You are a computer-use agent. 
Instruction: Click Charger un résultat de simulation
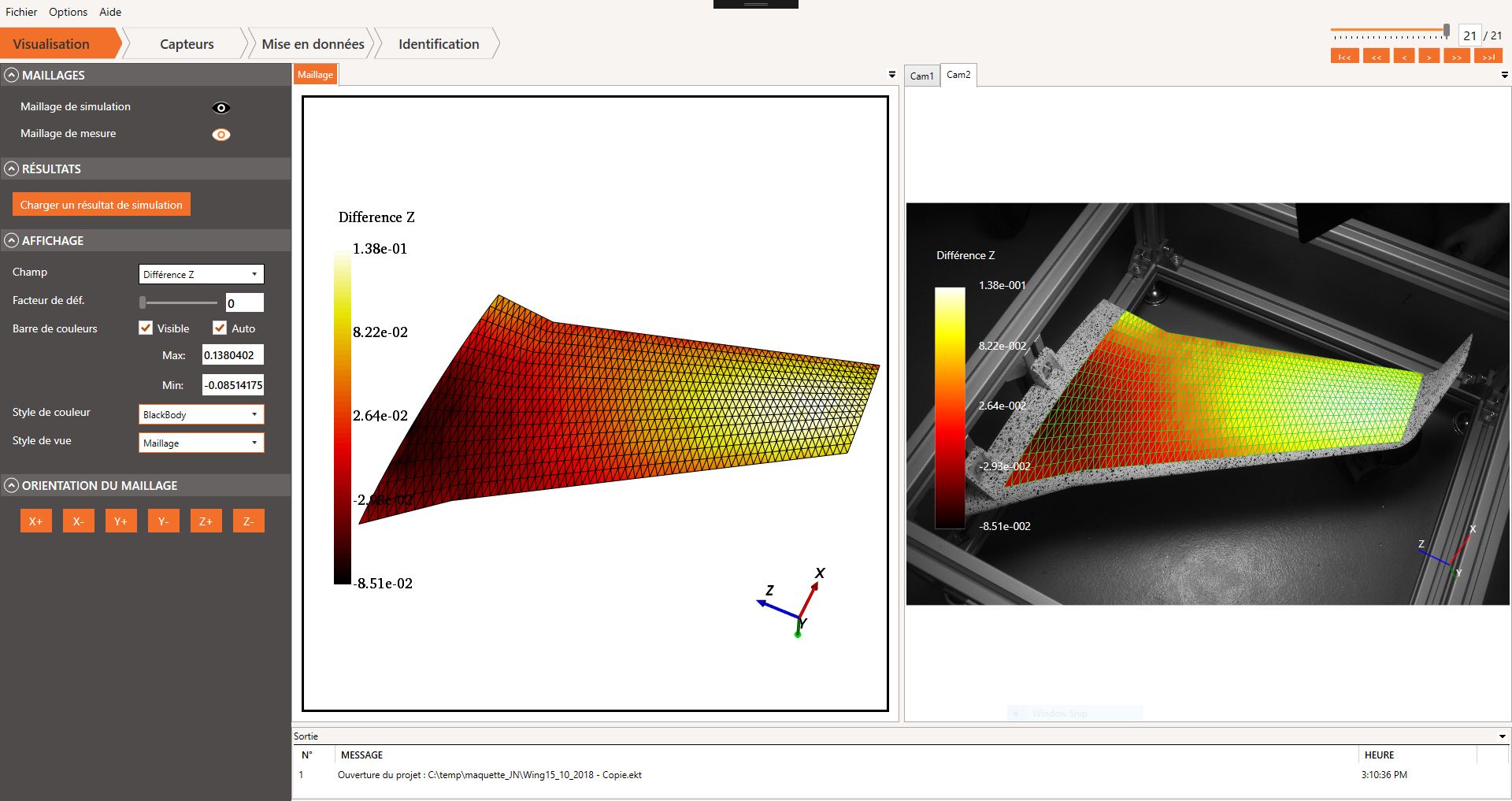(x=101, y=205)
